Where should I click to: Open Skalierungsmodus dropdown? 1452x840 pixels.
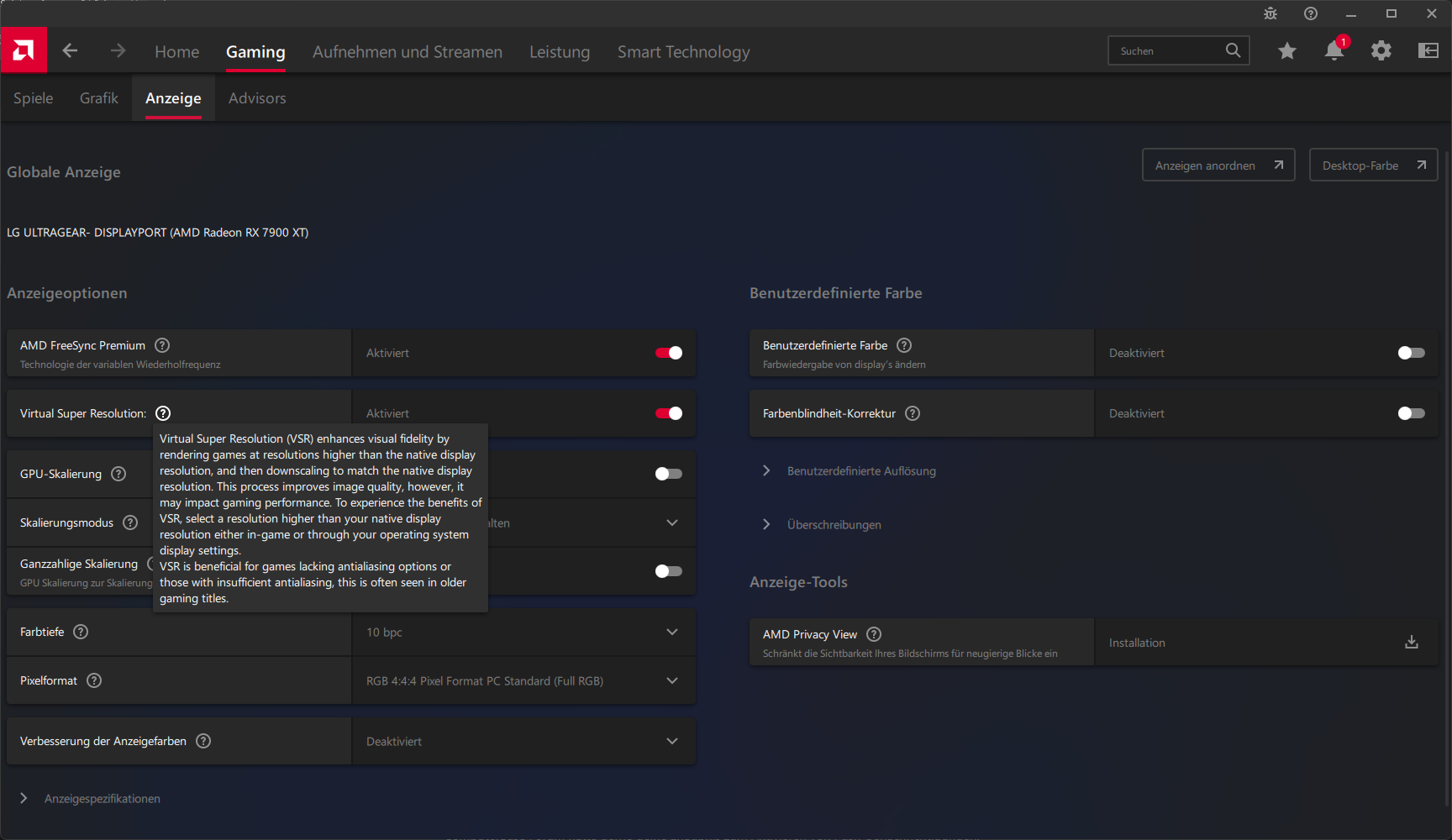pos(672,522)
